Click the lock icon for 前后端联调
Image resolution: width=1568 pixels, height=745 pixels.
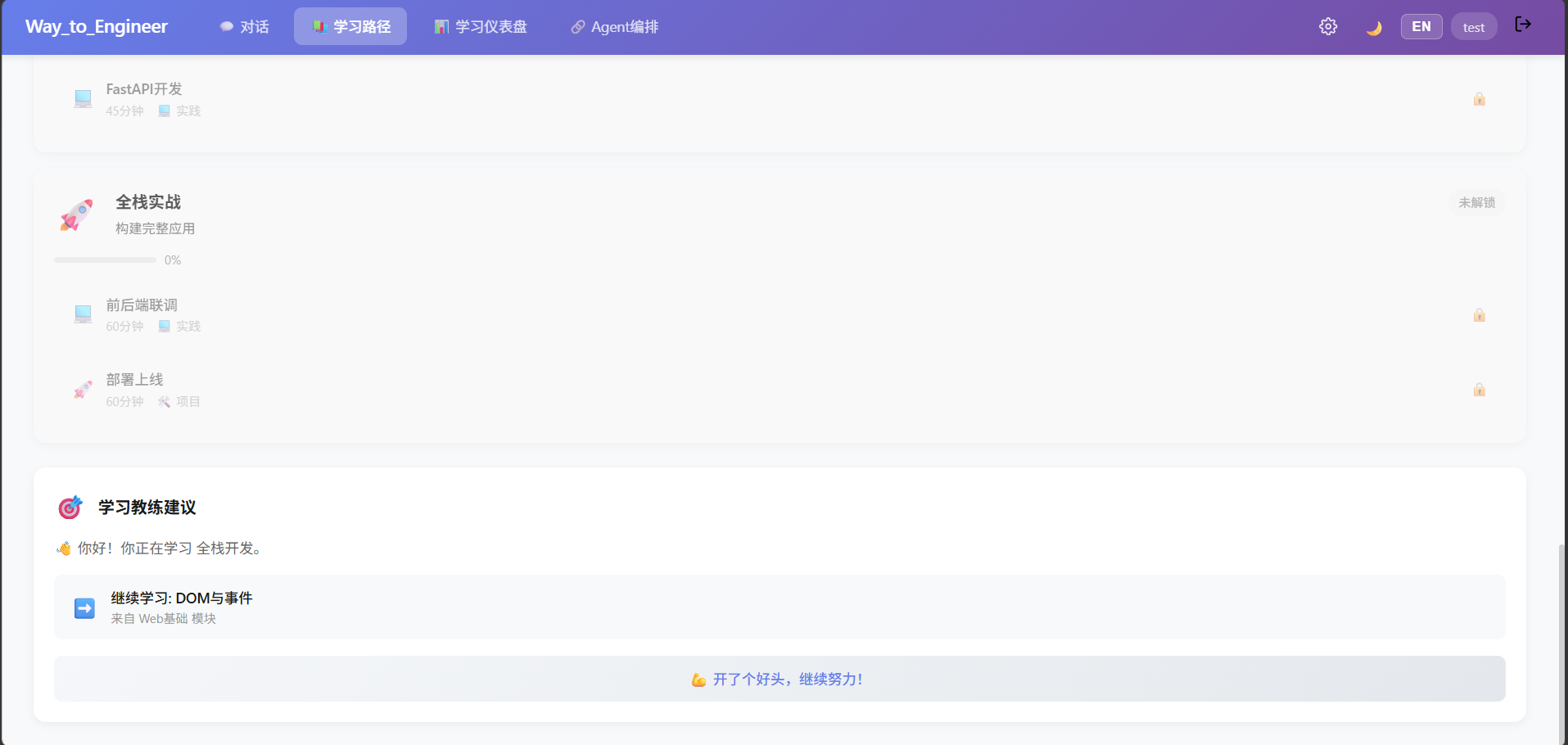tap(1480, 315)
